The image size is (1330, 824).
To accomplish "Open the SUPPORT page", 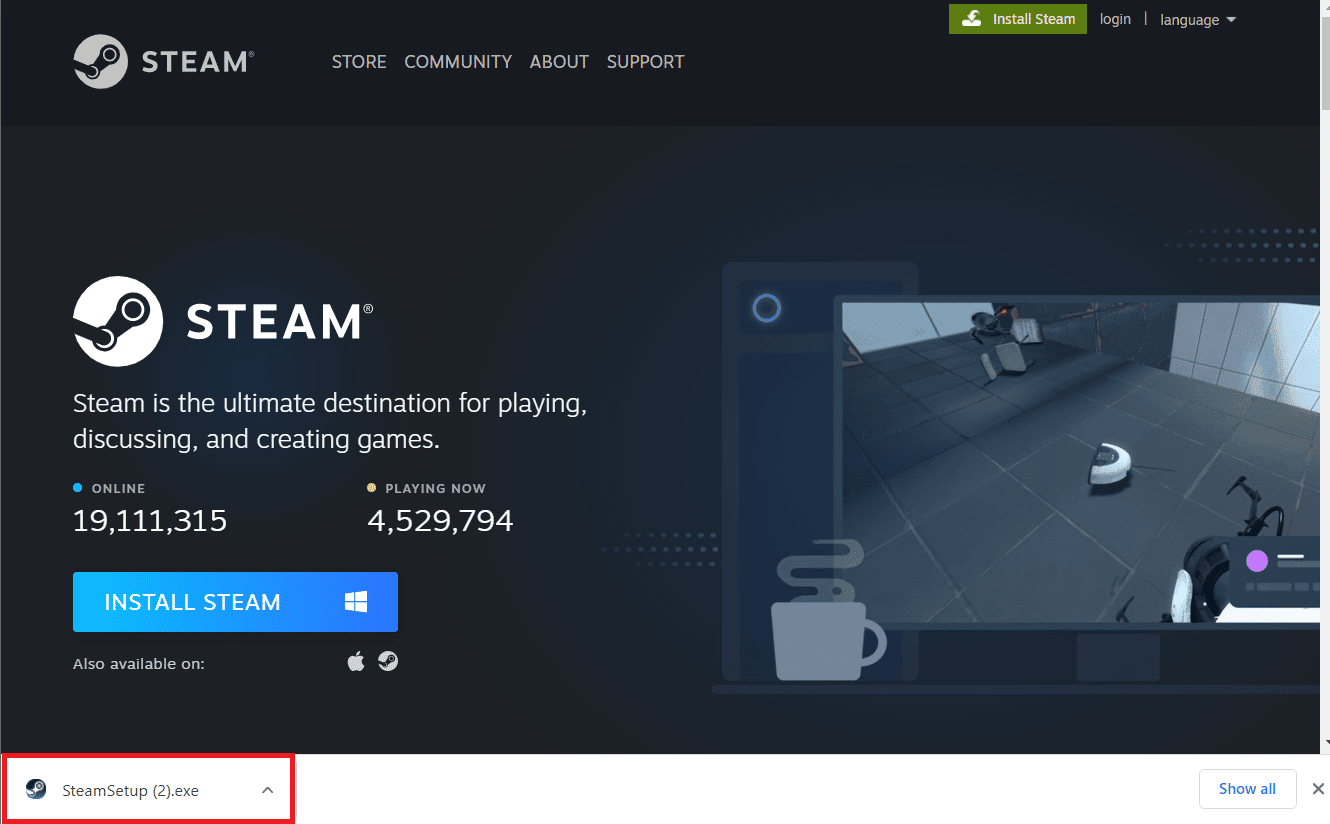I will coord(645,62).
